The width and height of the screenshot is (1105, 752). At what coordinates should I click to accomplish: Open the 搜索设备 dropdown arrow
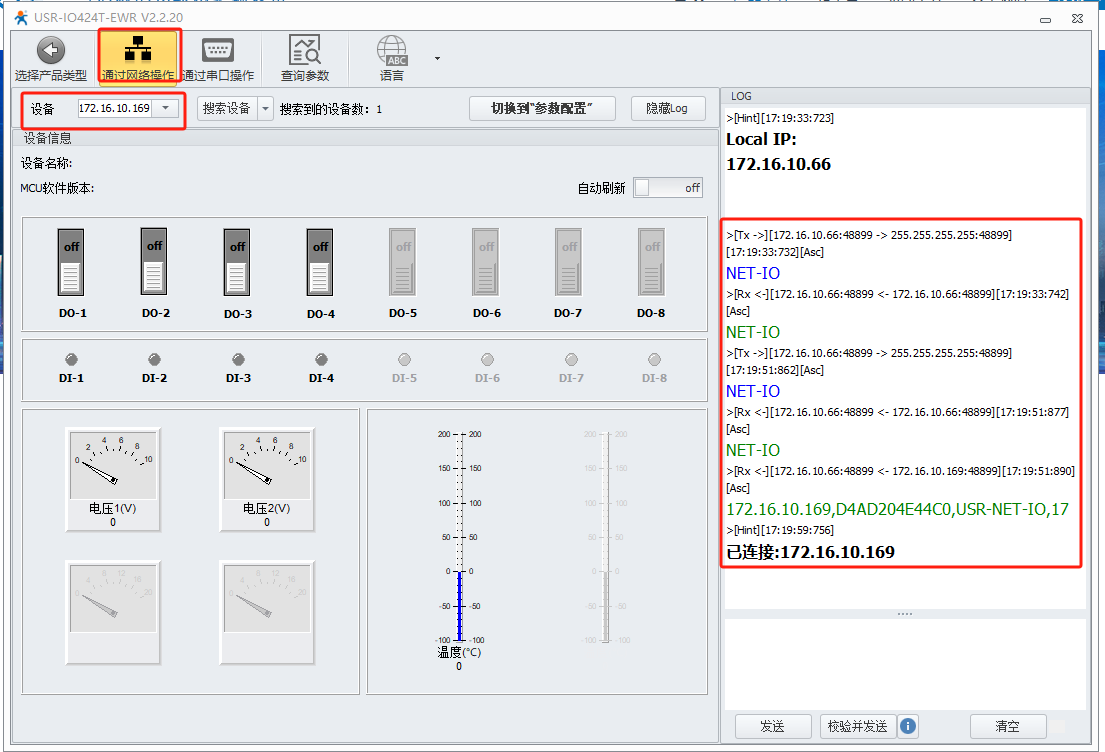265,108
